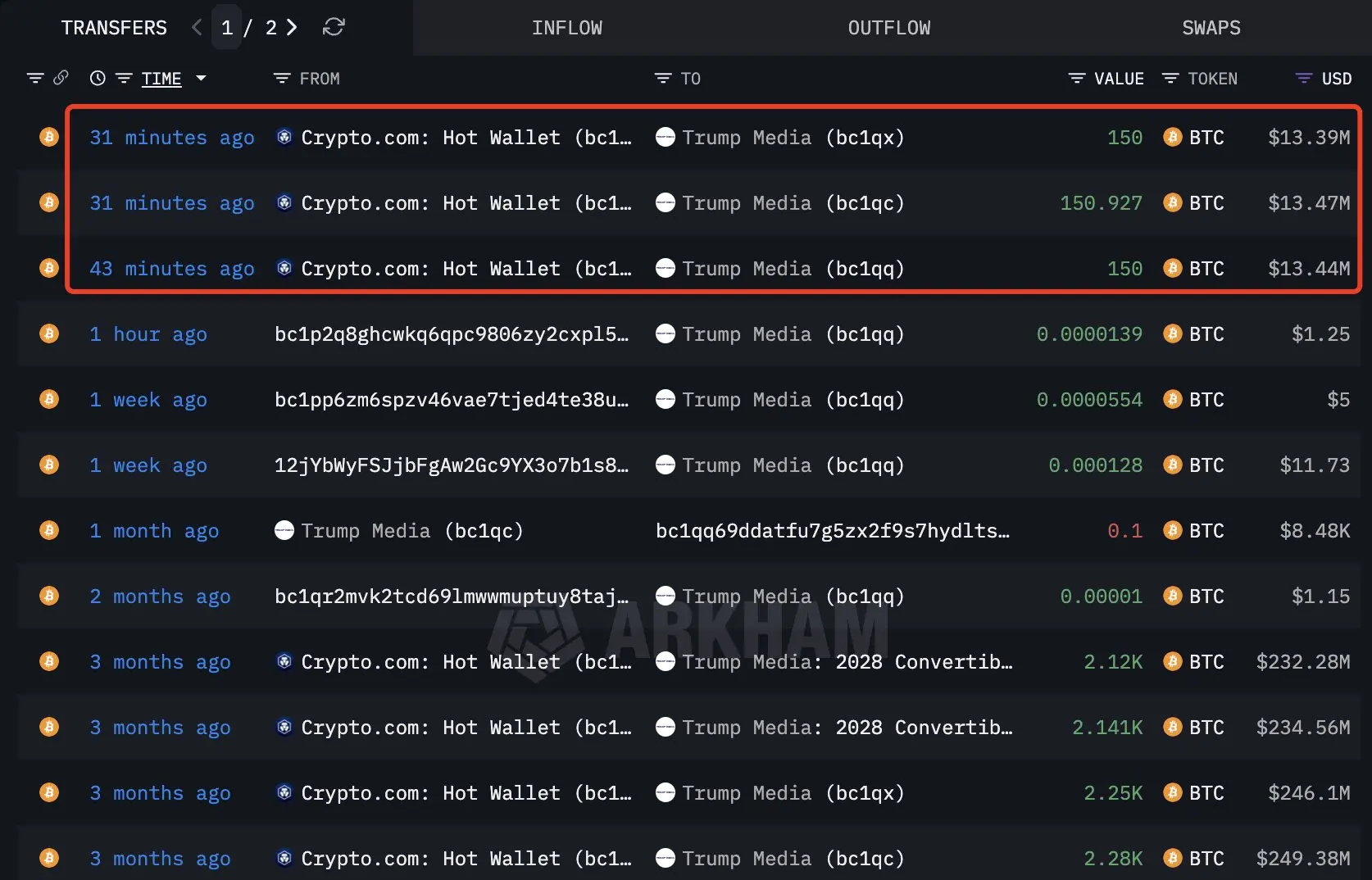Click the previous page chevron
The image size is (1372, 880).
(196, 27)
